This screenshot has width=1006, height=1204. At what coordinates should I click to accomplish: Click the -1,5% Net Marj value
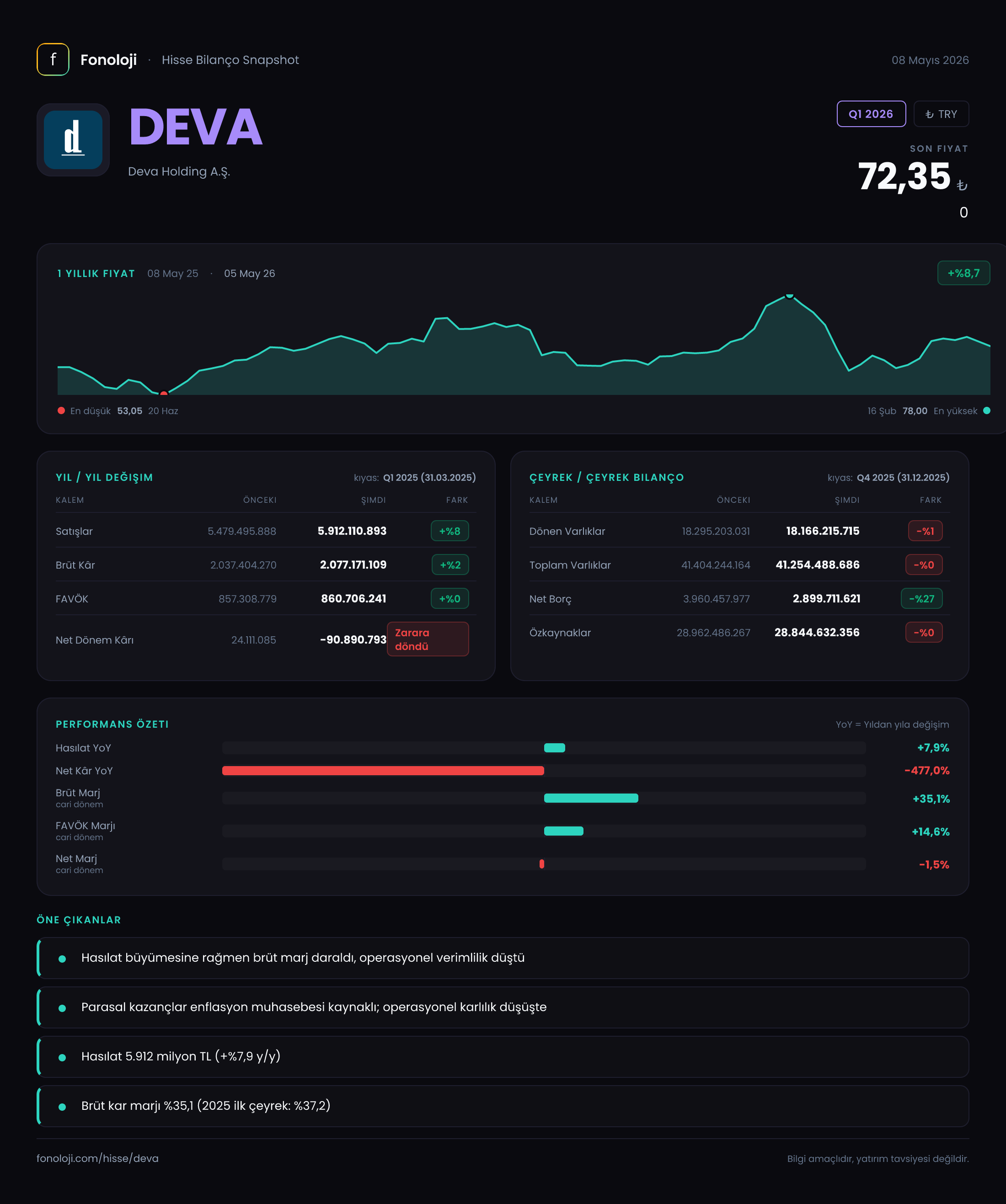pos(934,864)
